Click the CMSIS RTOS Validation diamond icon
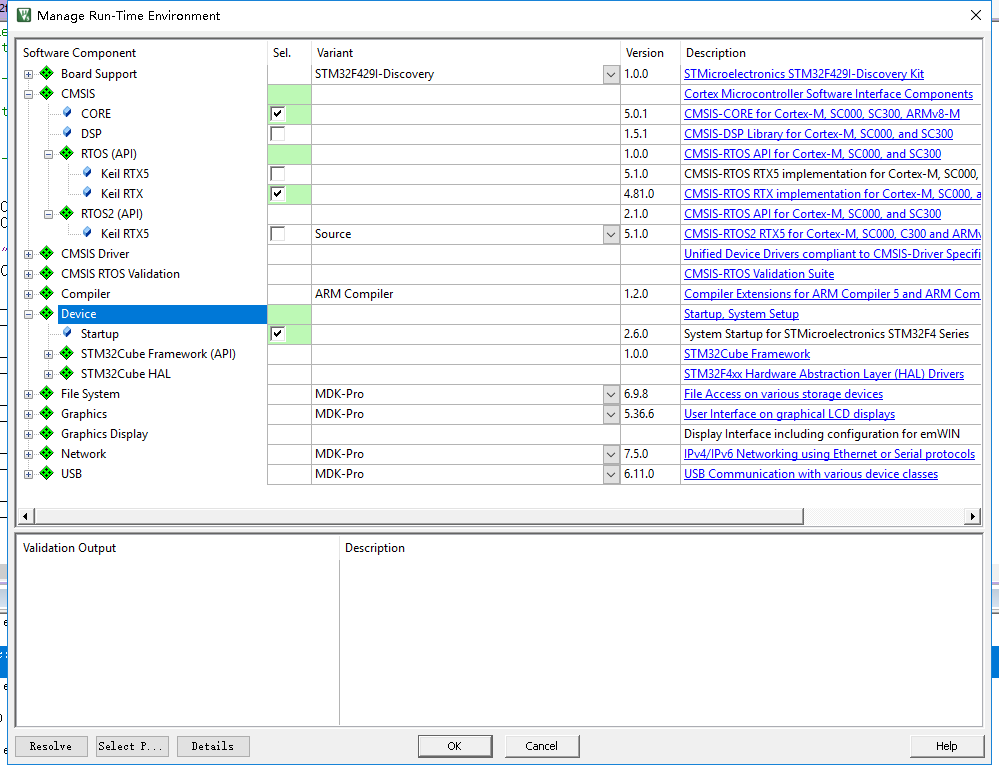 point(47,273)
